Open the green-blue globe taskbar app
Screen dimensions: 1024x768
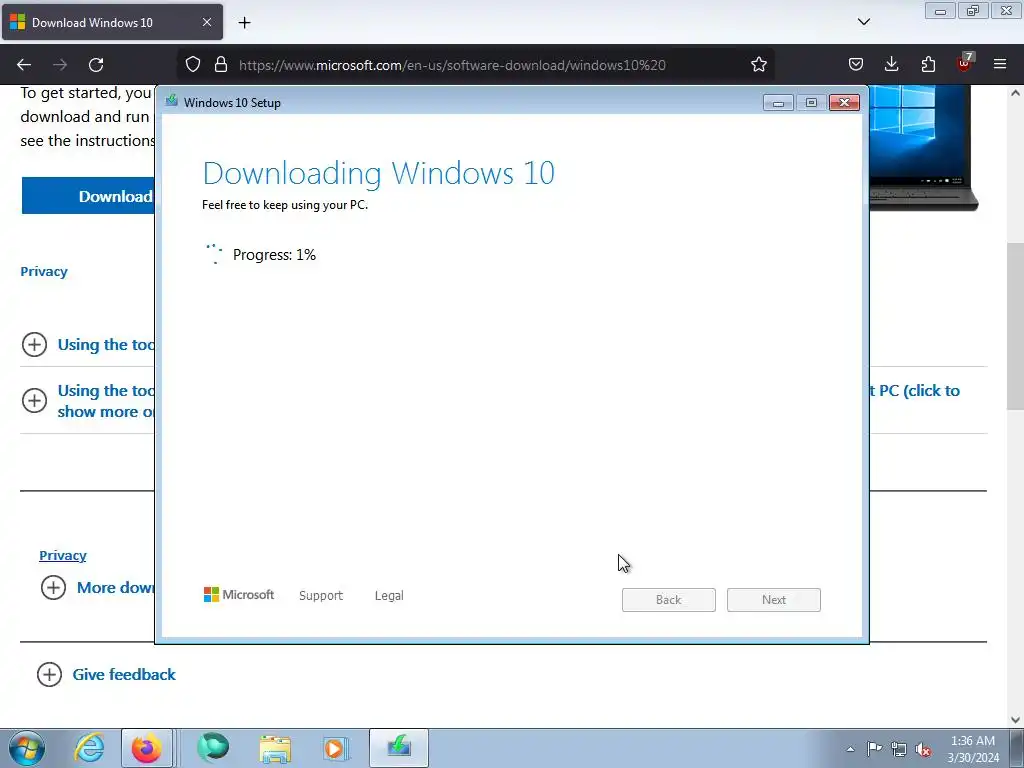(213, 748)
